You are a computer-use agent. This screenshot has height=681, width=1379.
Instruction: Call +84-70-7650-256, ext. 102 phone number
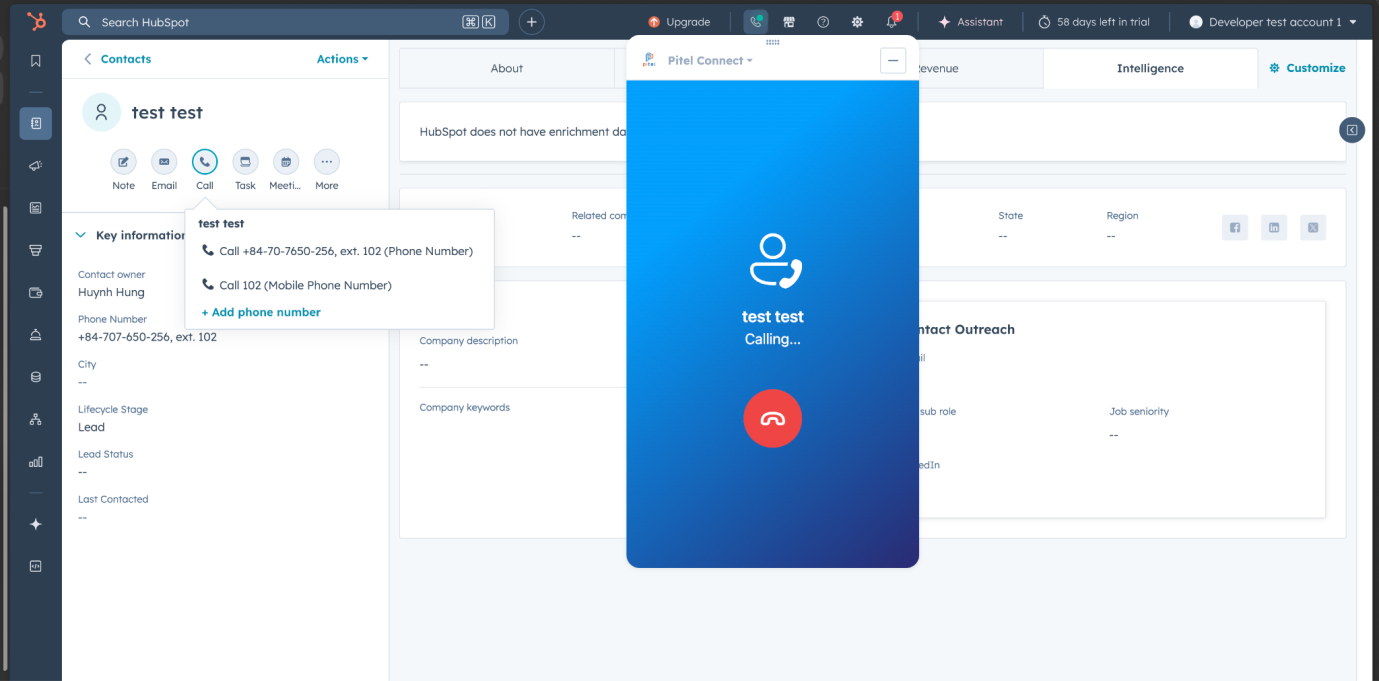point(338,251)
